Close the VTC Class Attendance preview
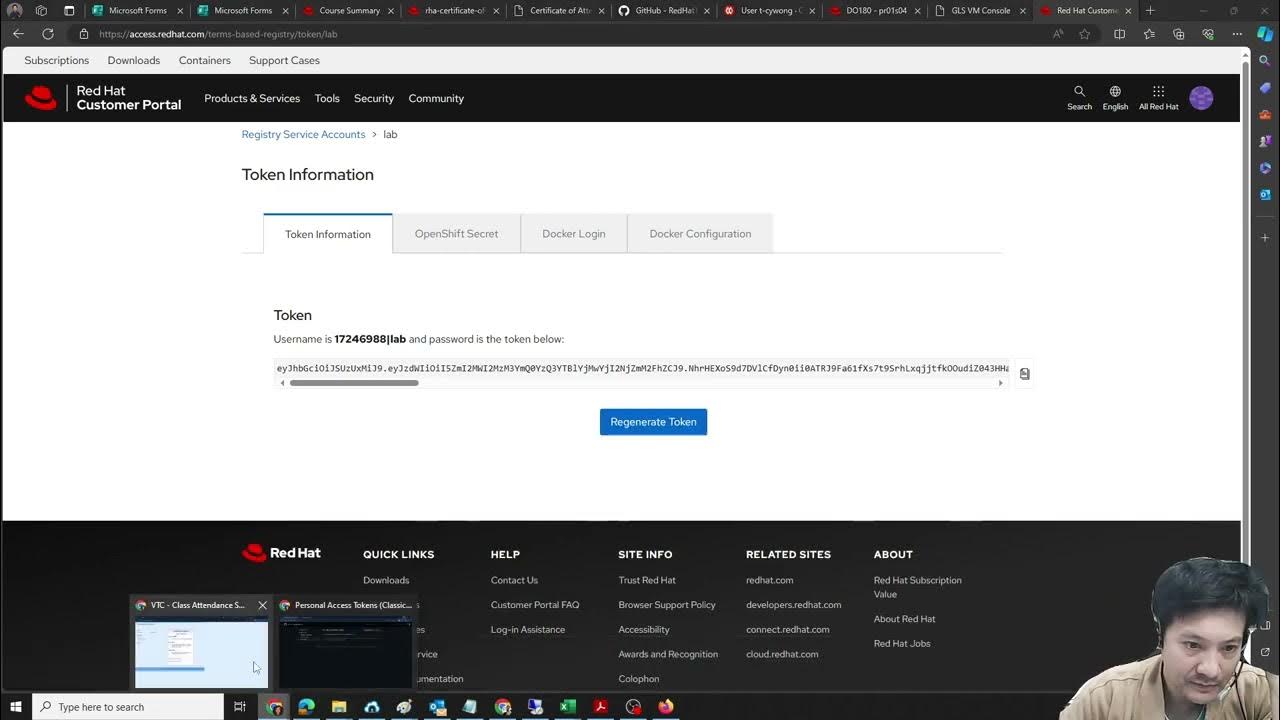Viewport: 1280px width, 720px height. click(262, 605)
